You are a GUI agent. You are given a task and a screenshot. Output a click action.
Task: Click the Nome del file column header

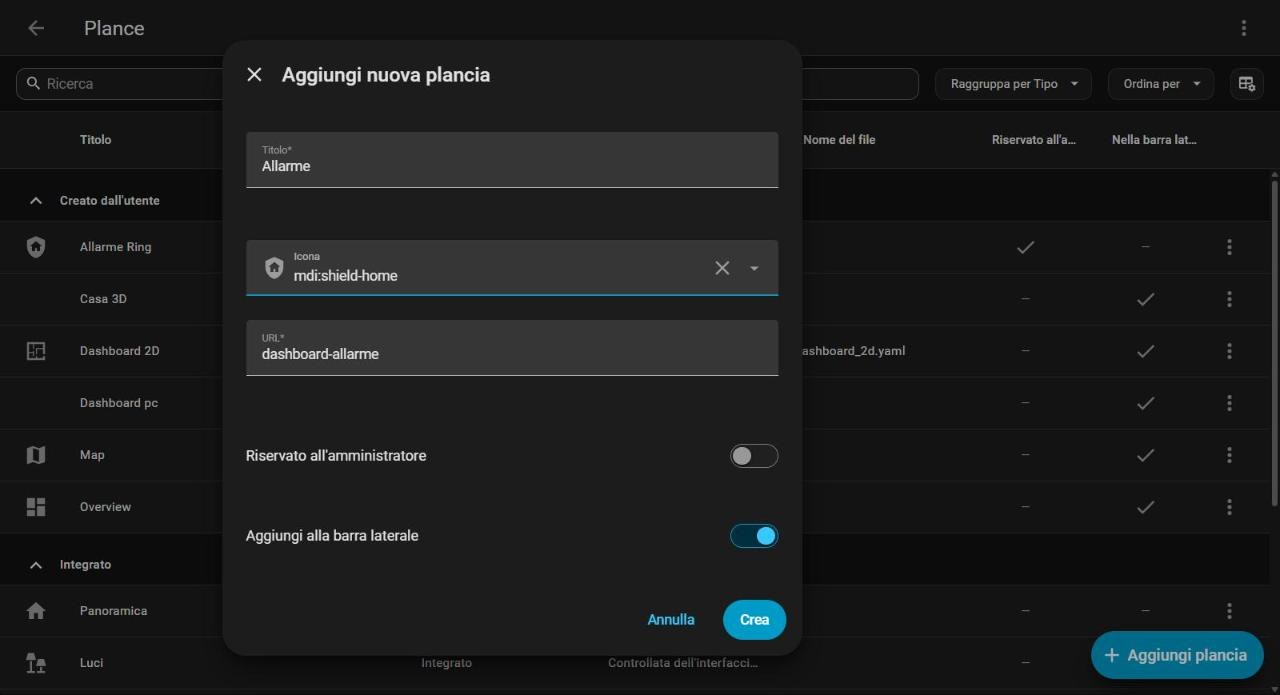[839, 140]
